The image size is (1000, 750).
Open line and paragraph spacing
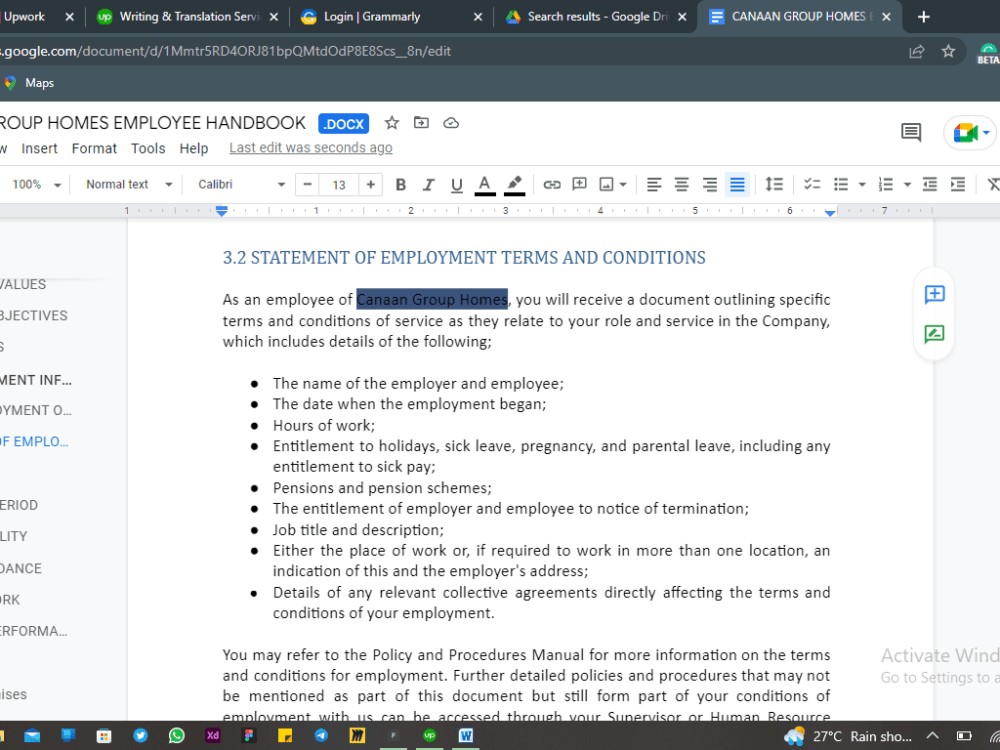point(774,185)
